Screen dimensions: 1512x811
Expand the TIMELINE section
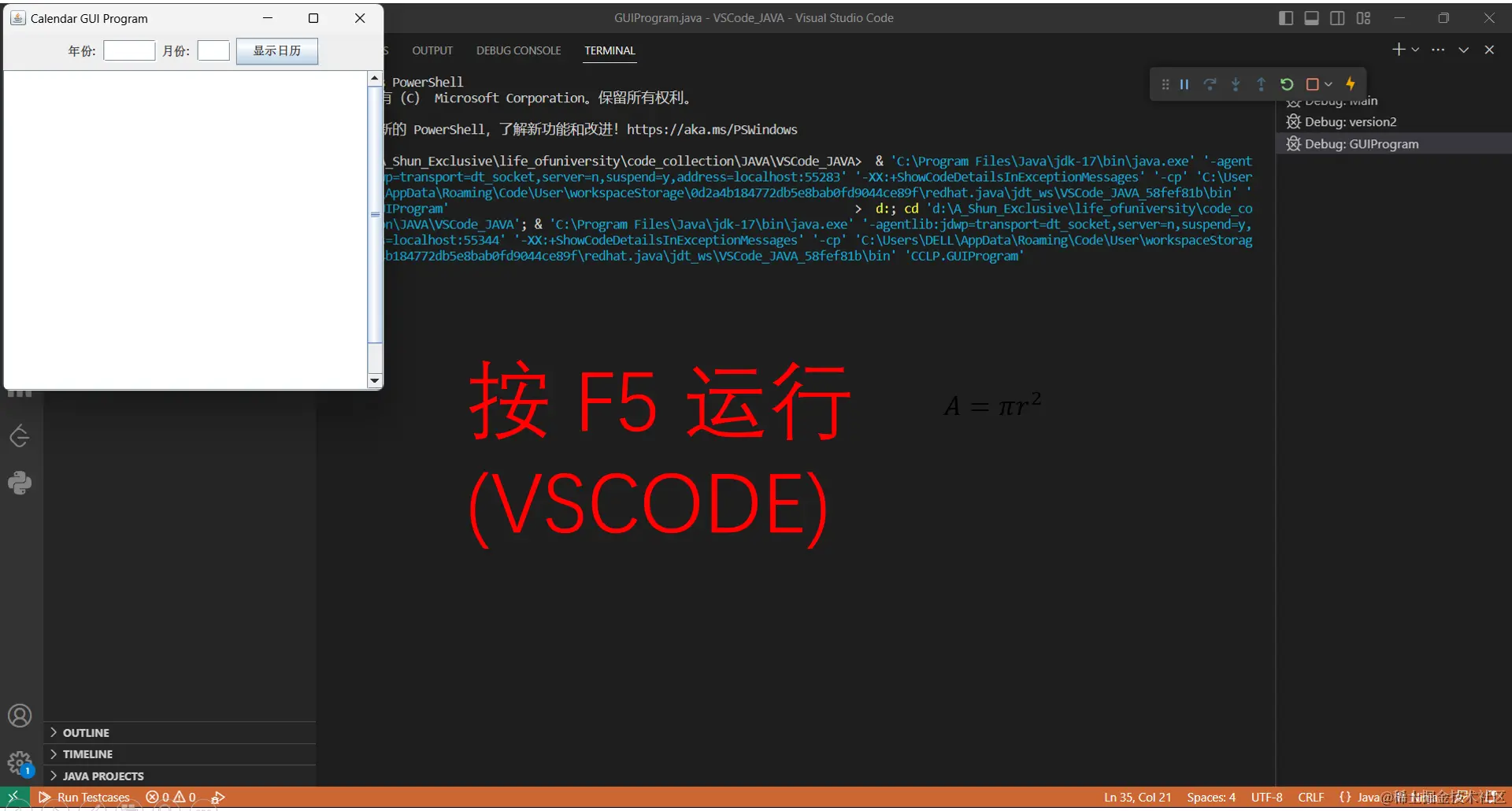(x=180, y=754)
